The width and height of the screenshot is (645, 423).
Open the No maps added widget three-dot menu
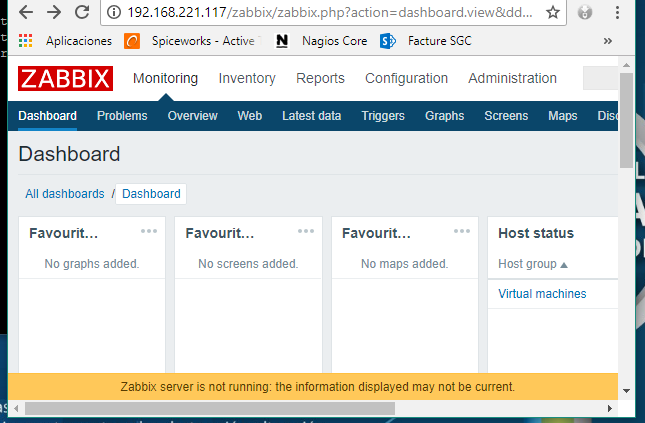pos(462,231)
